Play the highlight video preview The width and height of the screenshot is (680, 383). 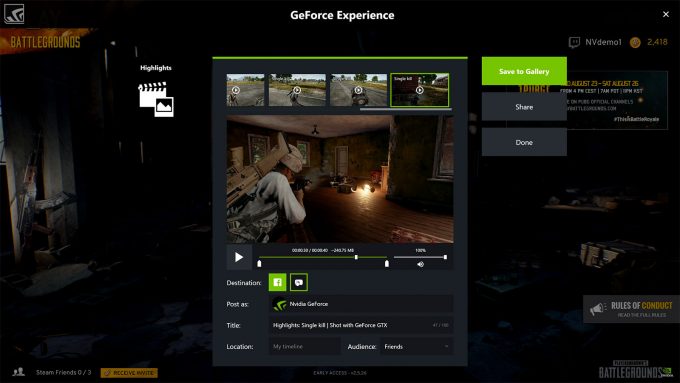[239, 257]
